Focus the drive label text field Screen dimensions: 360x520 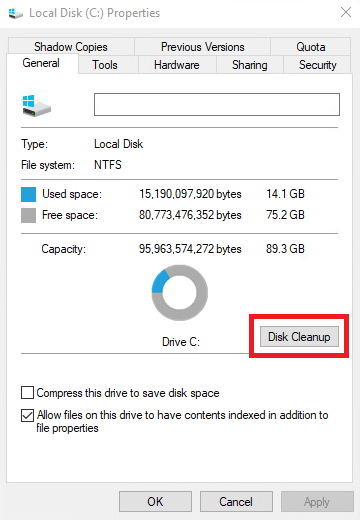(217, 105)
